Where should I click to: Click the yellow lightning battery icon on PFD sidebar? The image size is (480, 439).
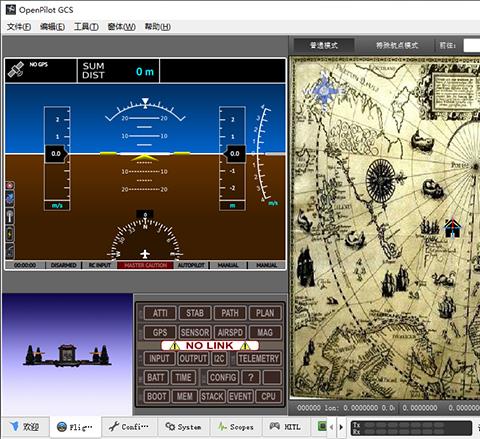point(10,233)
